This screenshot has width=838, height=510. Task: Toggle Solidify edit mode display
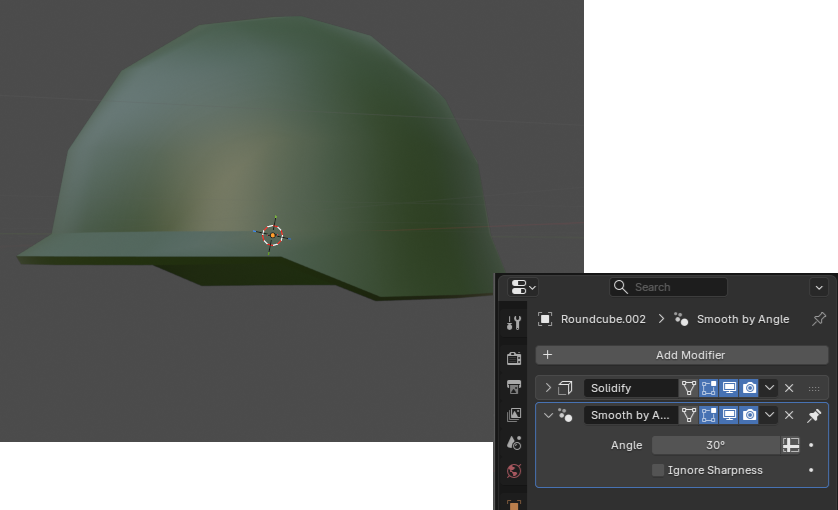709,388
